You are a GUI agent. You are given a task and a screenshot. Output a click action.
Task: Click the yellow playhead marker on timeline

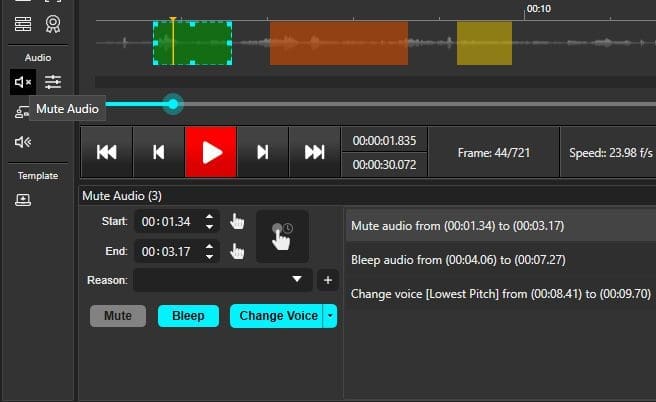click(172, 19)
